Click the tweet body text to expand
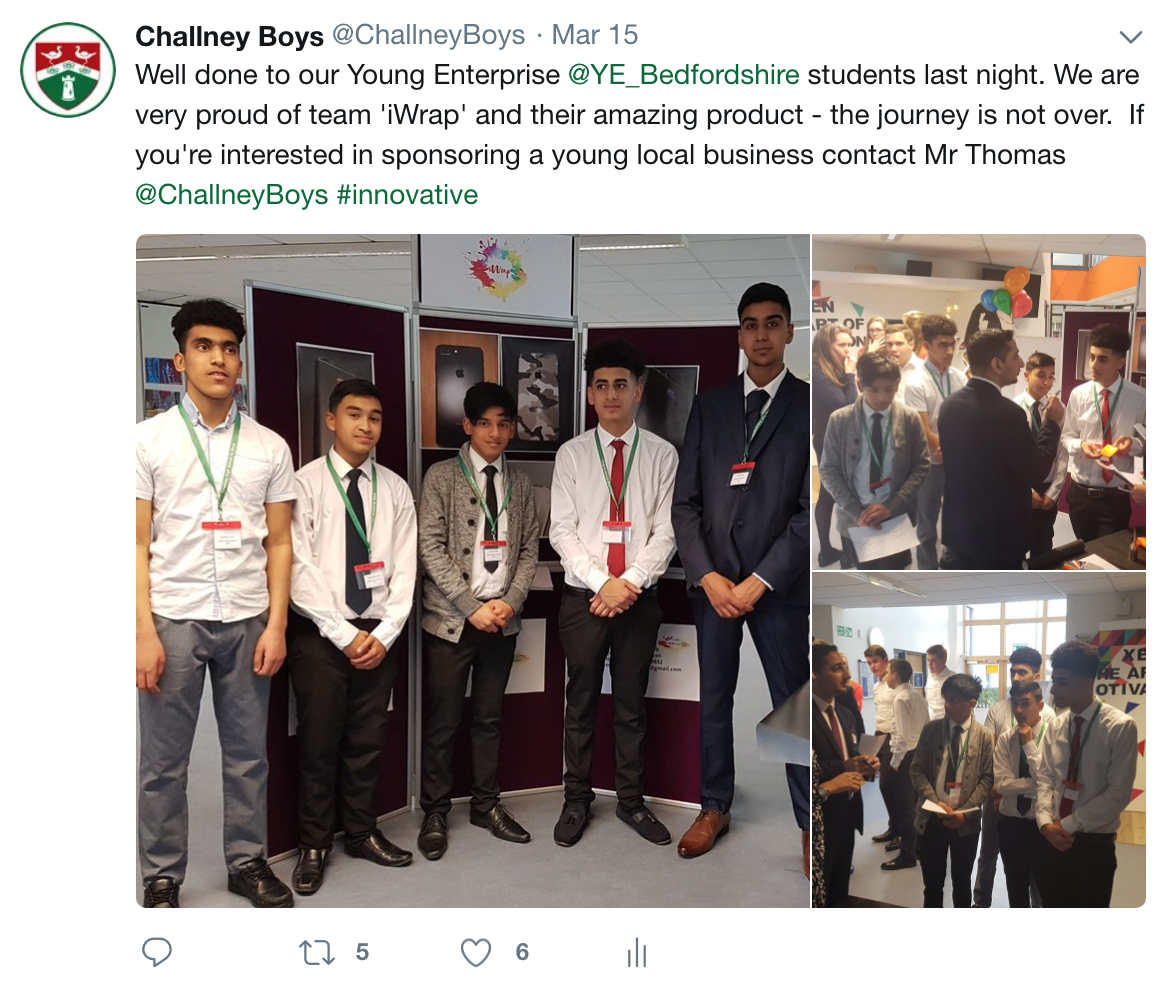The height and width of the screenshot is (986, 1170). [x=639, y=134]
